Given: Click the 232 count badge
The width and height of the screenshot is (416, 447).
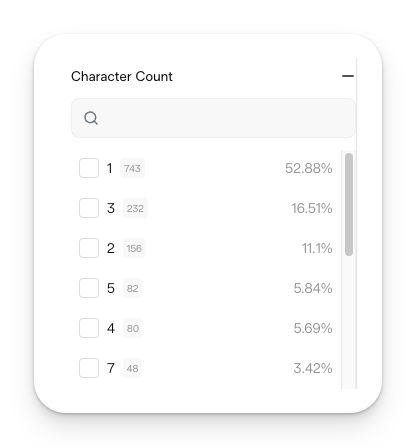Looking at the screenshot, I should 135,208.
